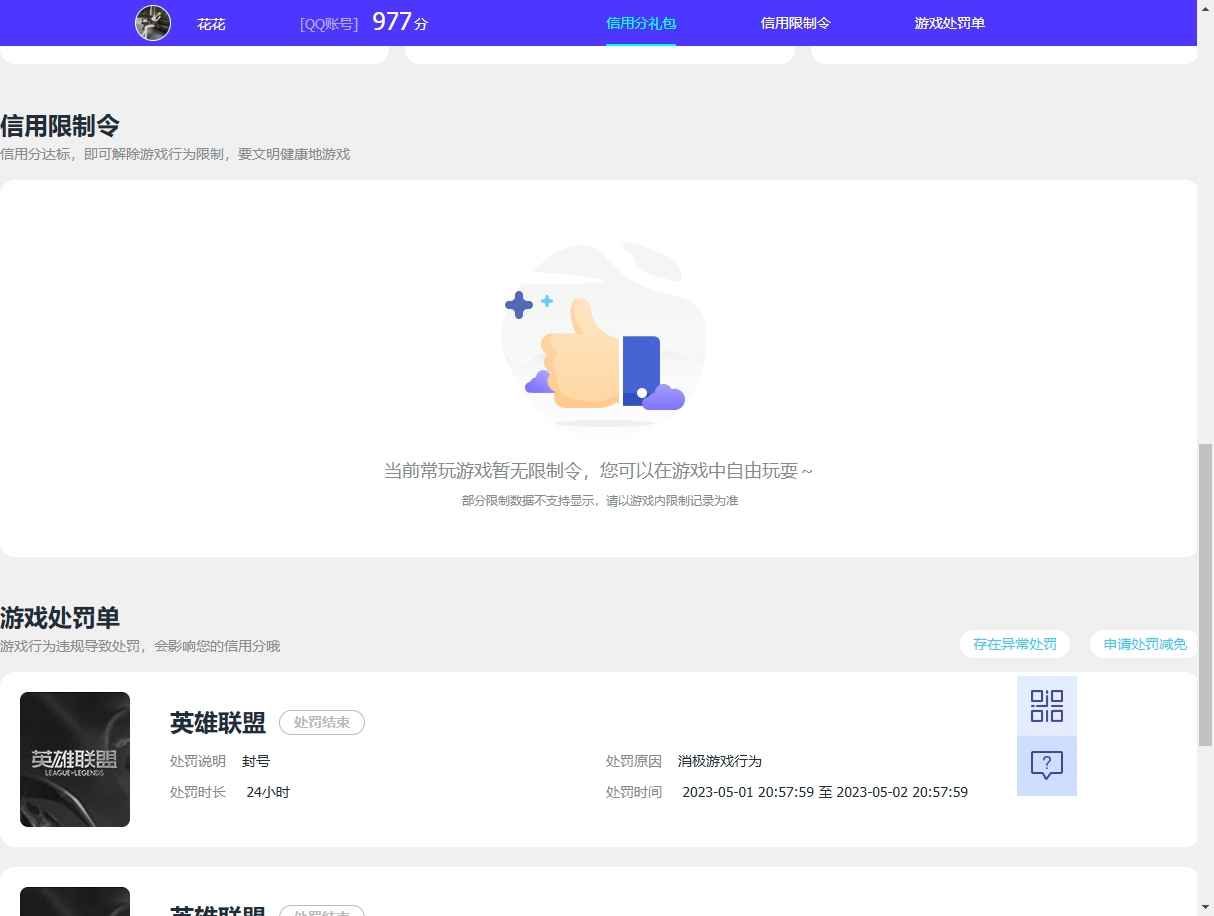Viewport: 1214px width, 916px height.
Task: Click the [QQ账号] label
Action: point(329,24)
